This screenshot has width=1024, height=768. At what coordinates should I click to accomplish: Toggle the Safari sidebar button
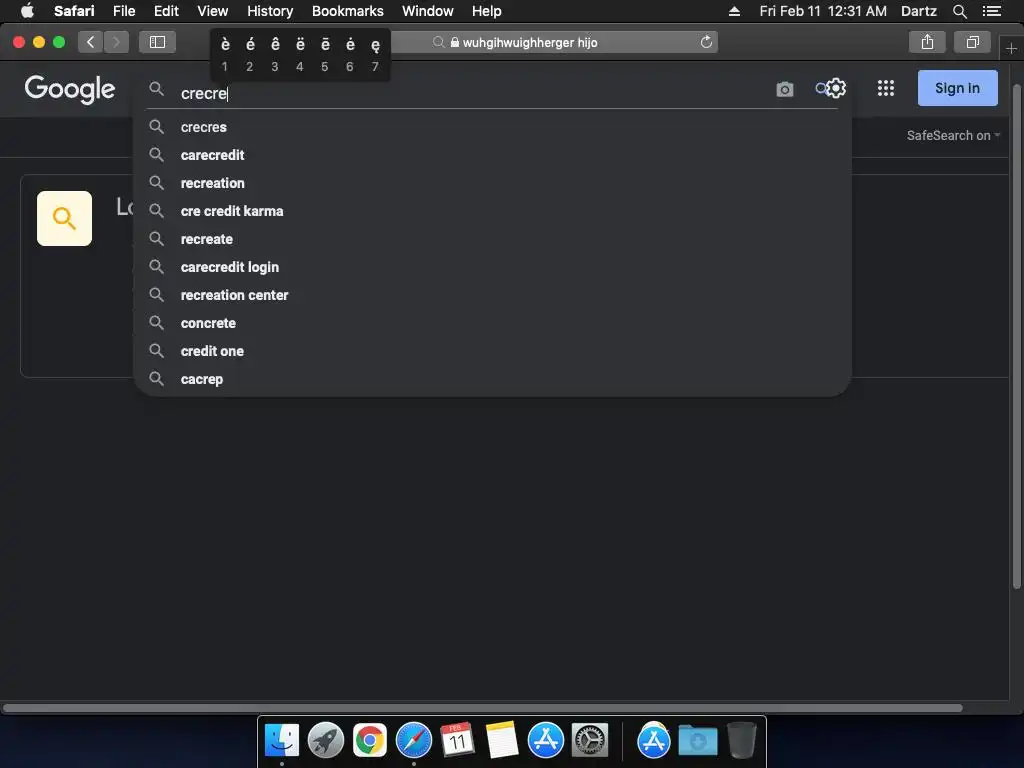point(157,42)
